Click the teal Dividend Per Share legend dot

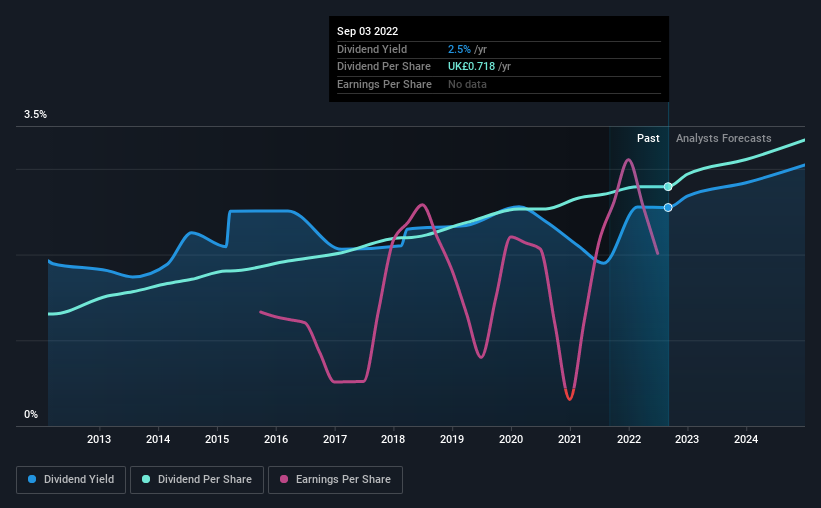coord(146,479)
